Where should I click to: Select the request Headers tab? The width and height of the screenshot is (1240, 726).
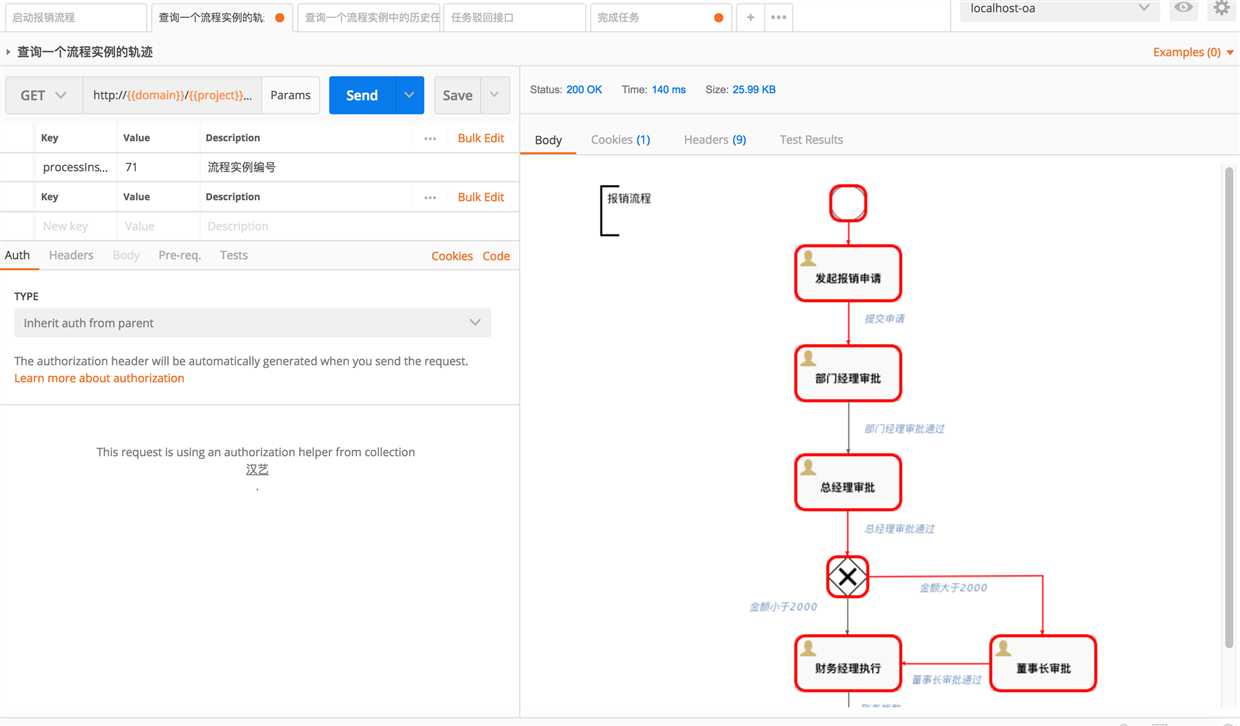pos(71,255)
